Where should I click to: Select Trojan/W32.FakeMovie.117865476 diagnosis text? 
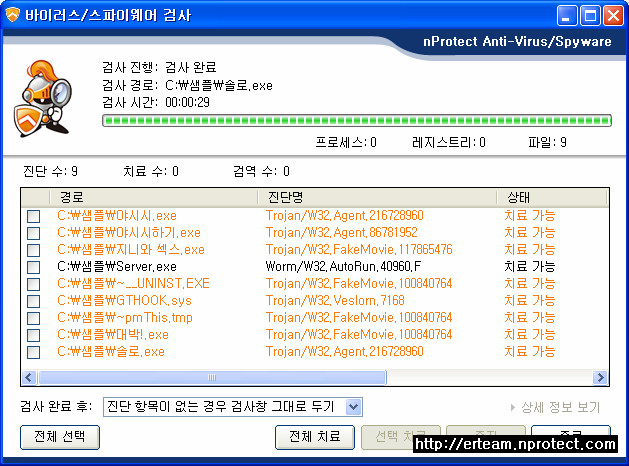[x=359, y=249]
